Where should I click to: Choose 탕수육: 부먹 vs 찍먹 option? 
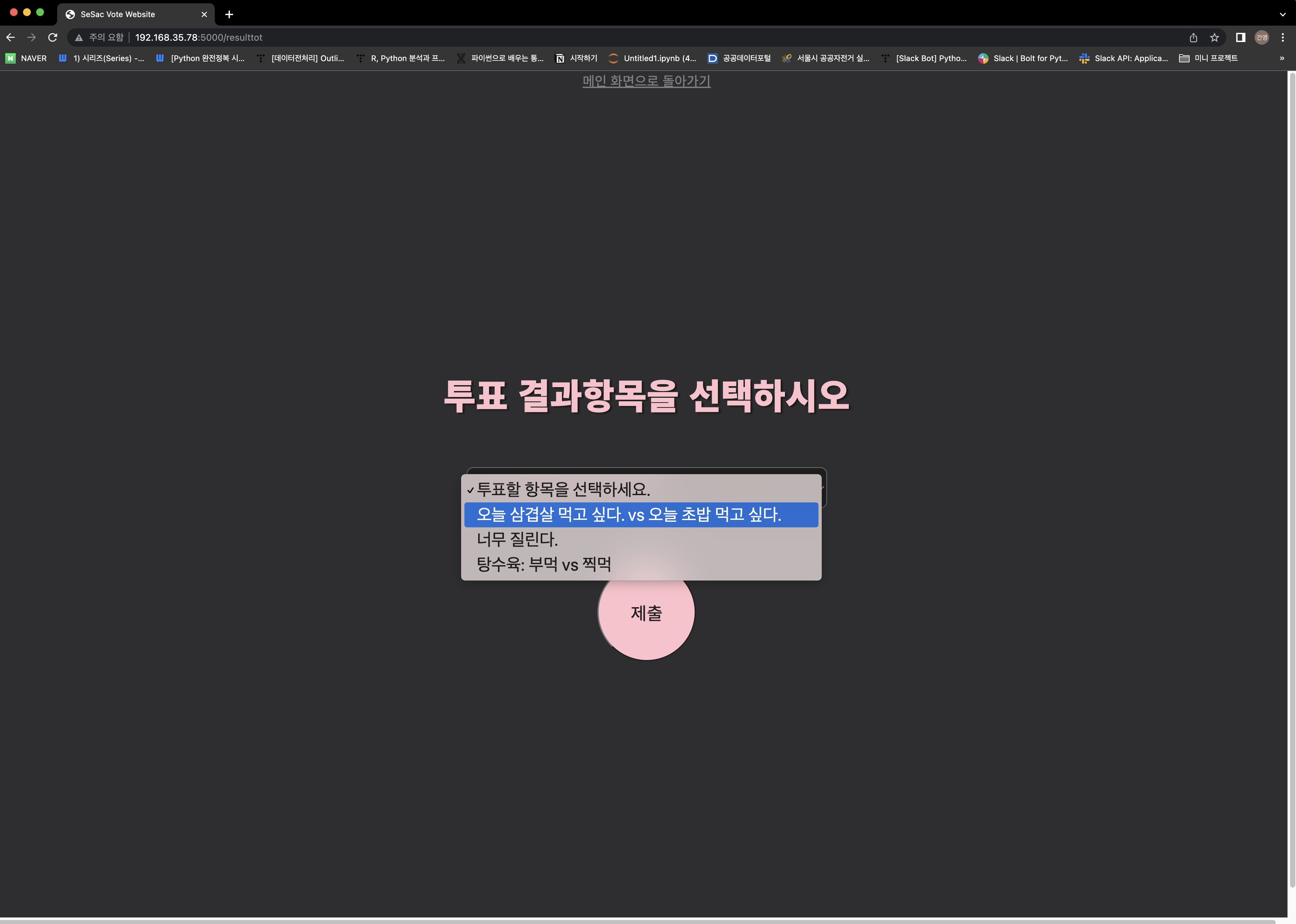(x=544, y=564)
